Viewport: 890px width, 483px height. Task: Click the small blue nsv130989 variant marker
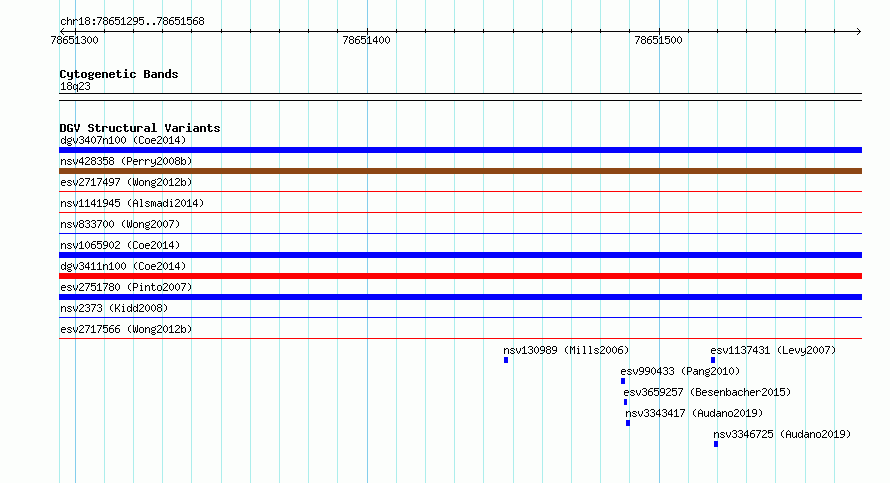[506, 360]
